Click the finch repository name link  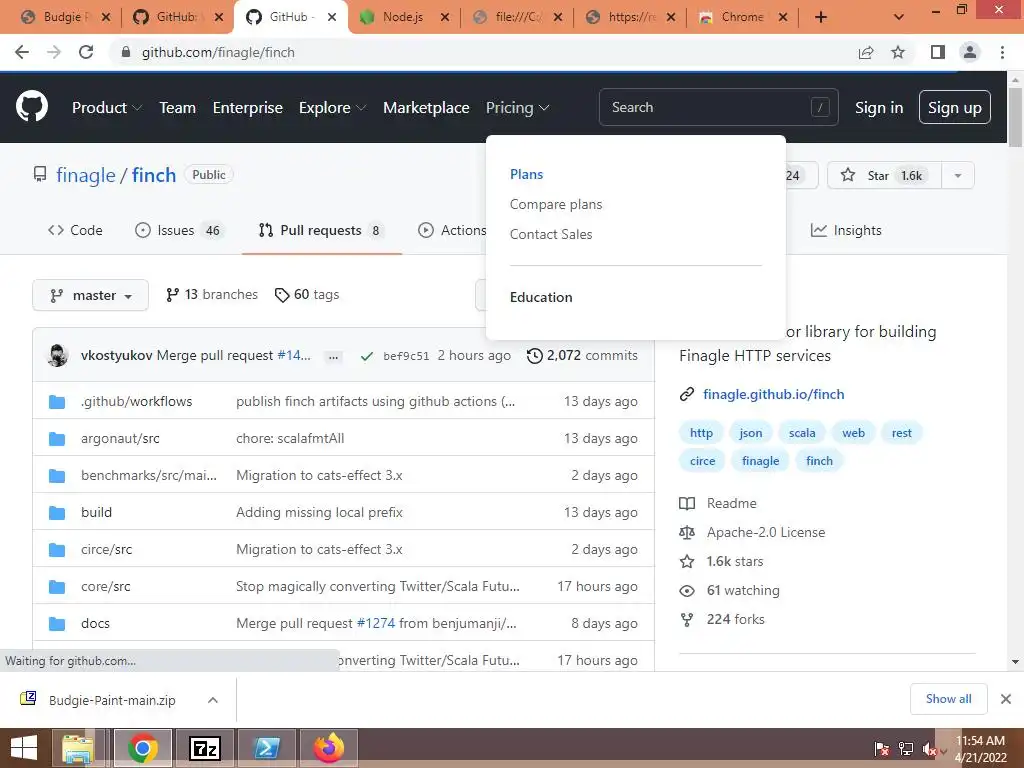(153, 175)
